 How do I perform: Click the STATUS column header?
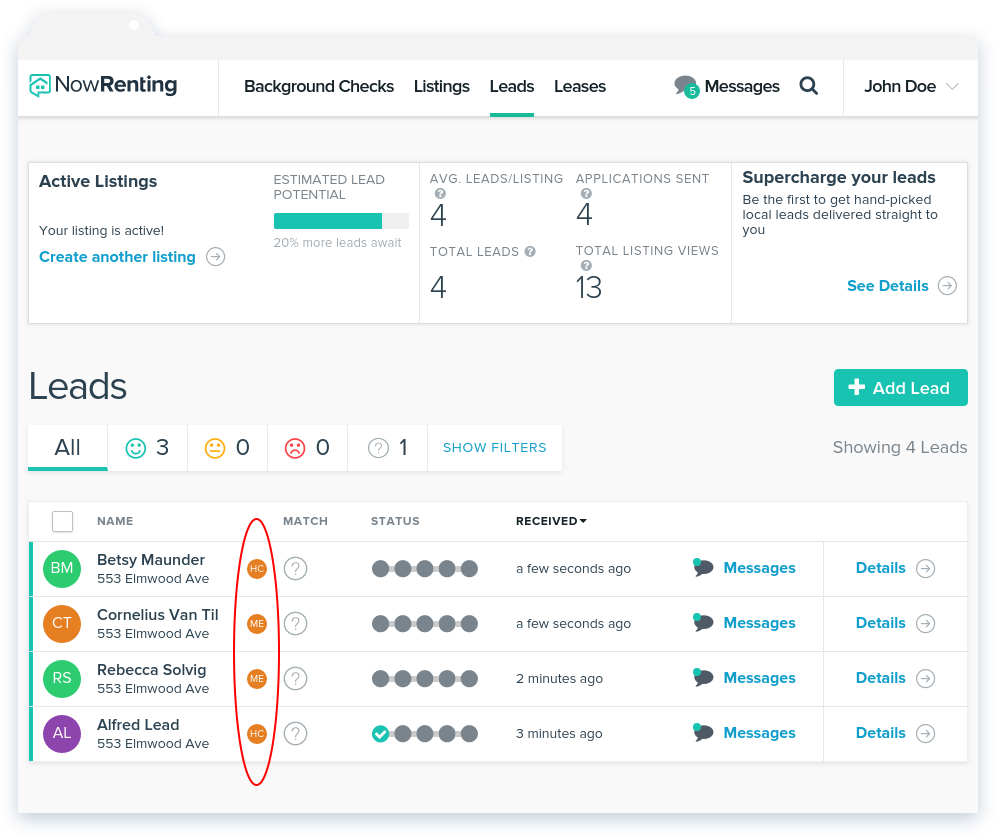(x=395, y=521)
